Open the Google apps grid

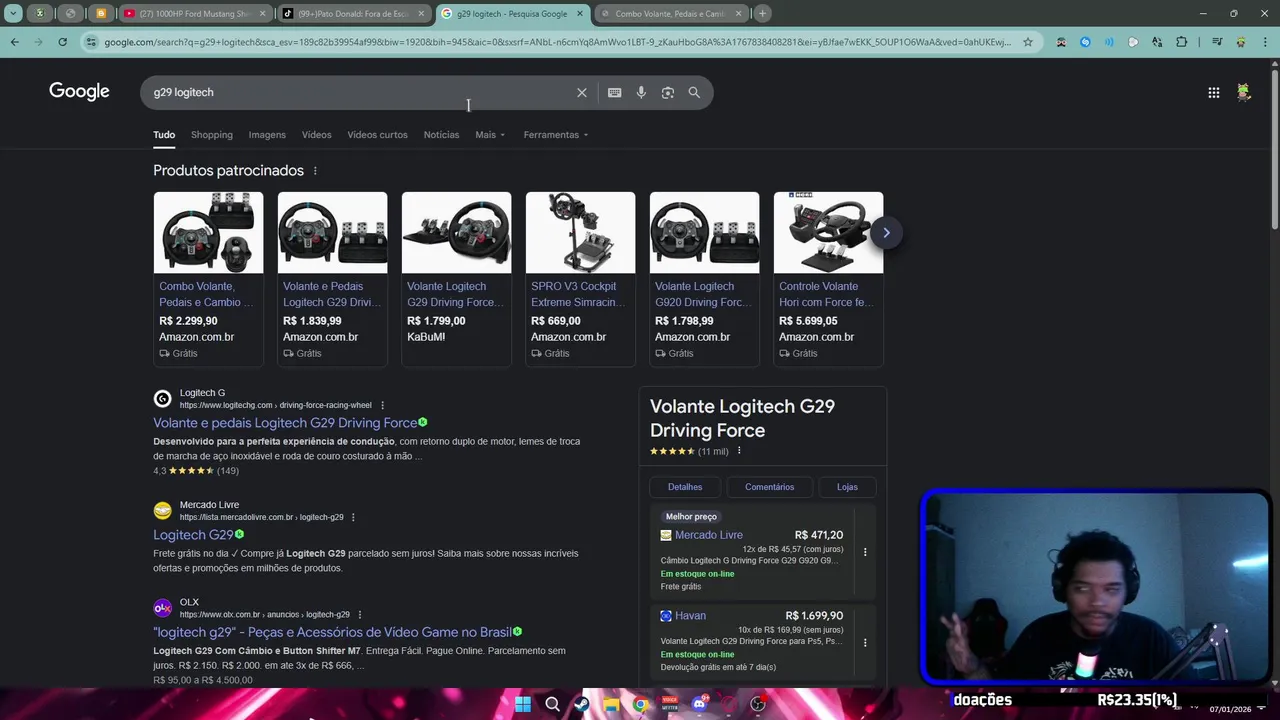tap(1213, 92)
